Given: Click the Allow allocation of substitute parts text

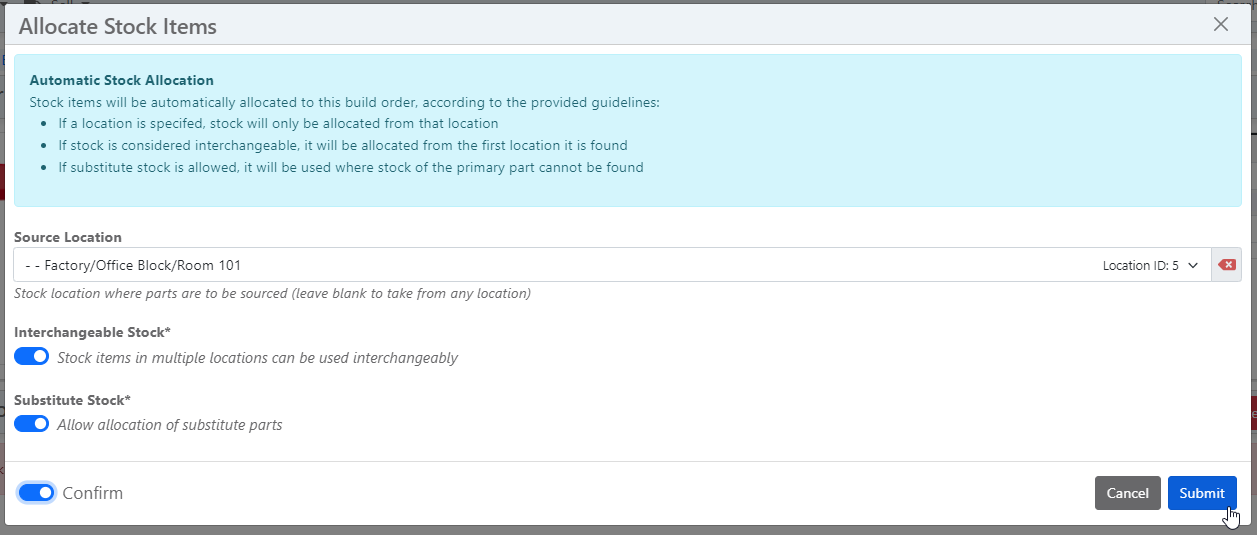Looking at the screenshot, I should (x=170, y=425).
